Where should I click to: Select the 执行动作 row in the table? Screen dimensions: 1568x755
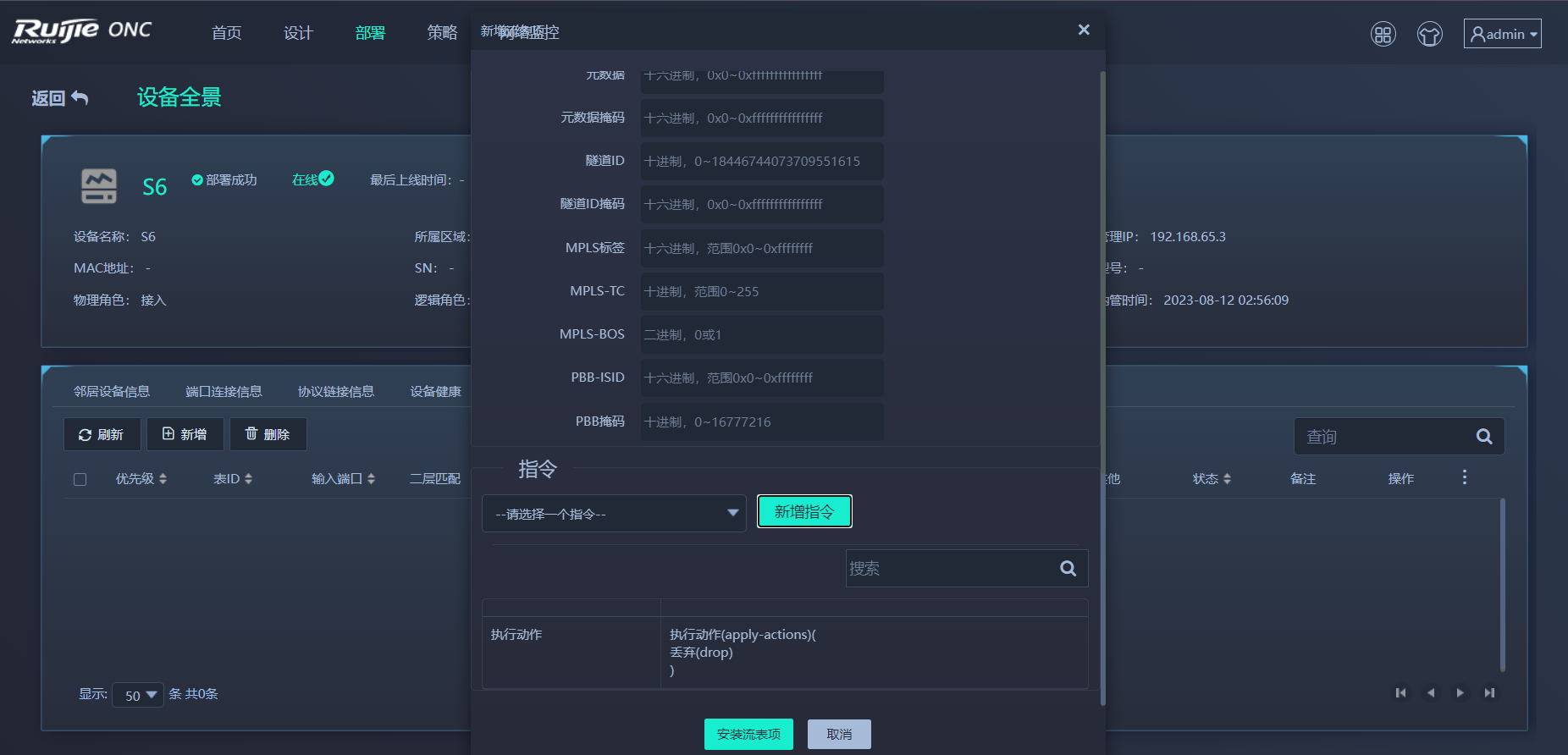click(x=785, y=653)
